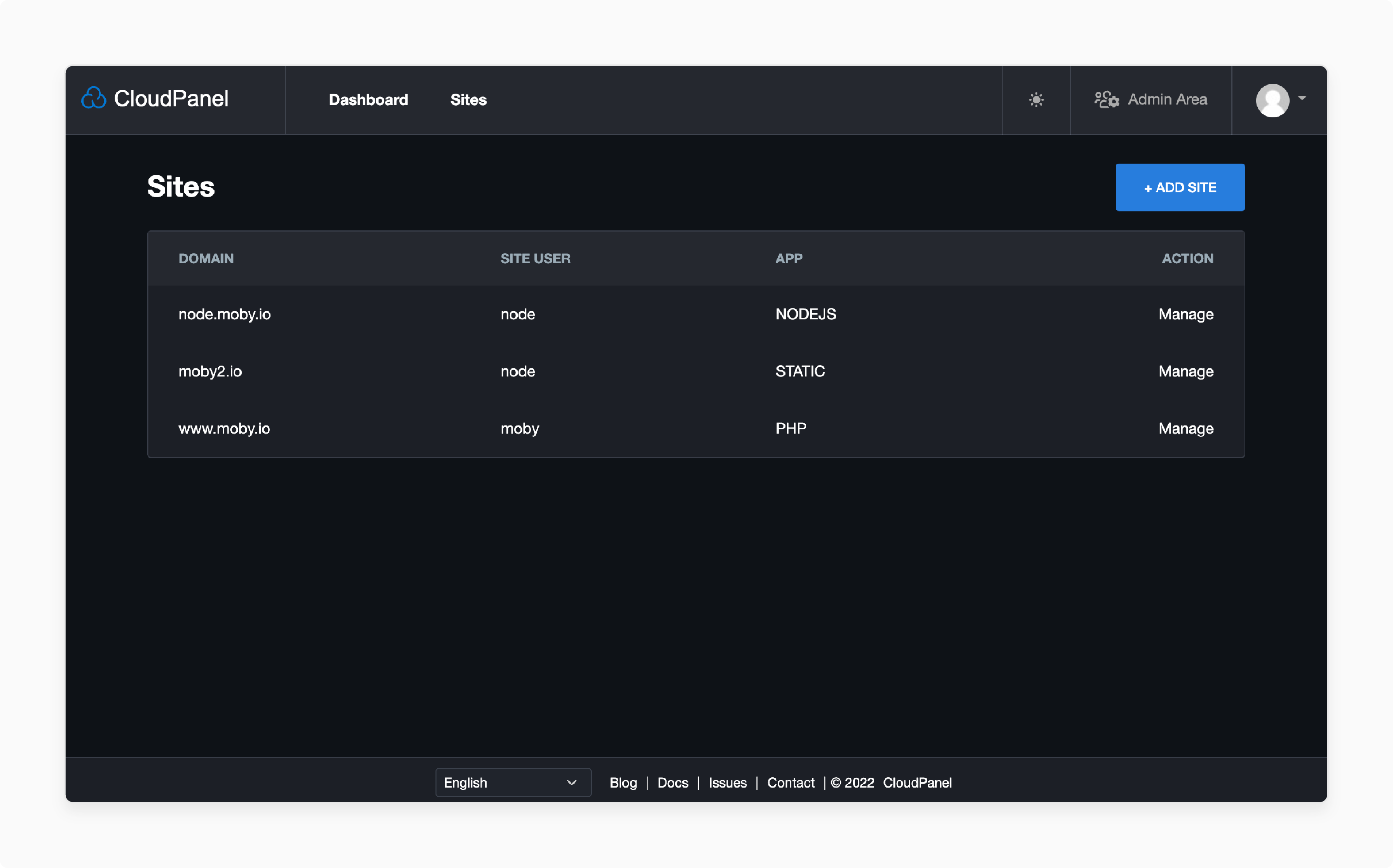Open the Dashboard menu item
1393x868 pixels.
tap(368, 100)
